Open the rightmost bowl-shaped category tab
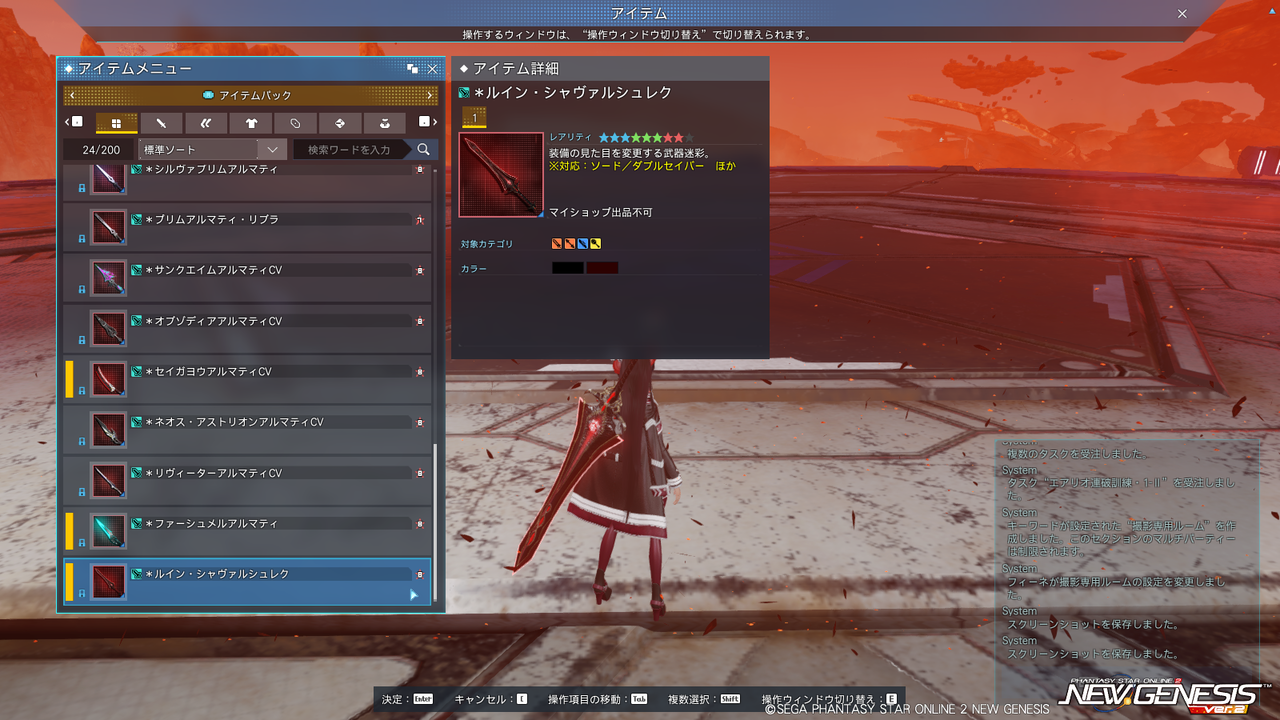 [x=385, y=123]
